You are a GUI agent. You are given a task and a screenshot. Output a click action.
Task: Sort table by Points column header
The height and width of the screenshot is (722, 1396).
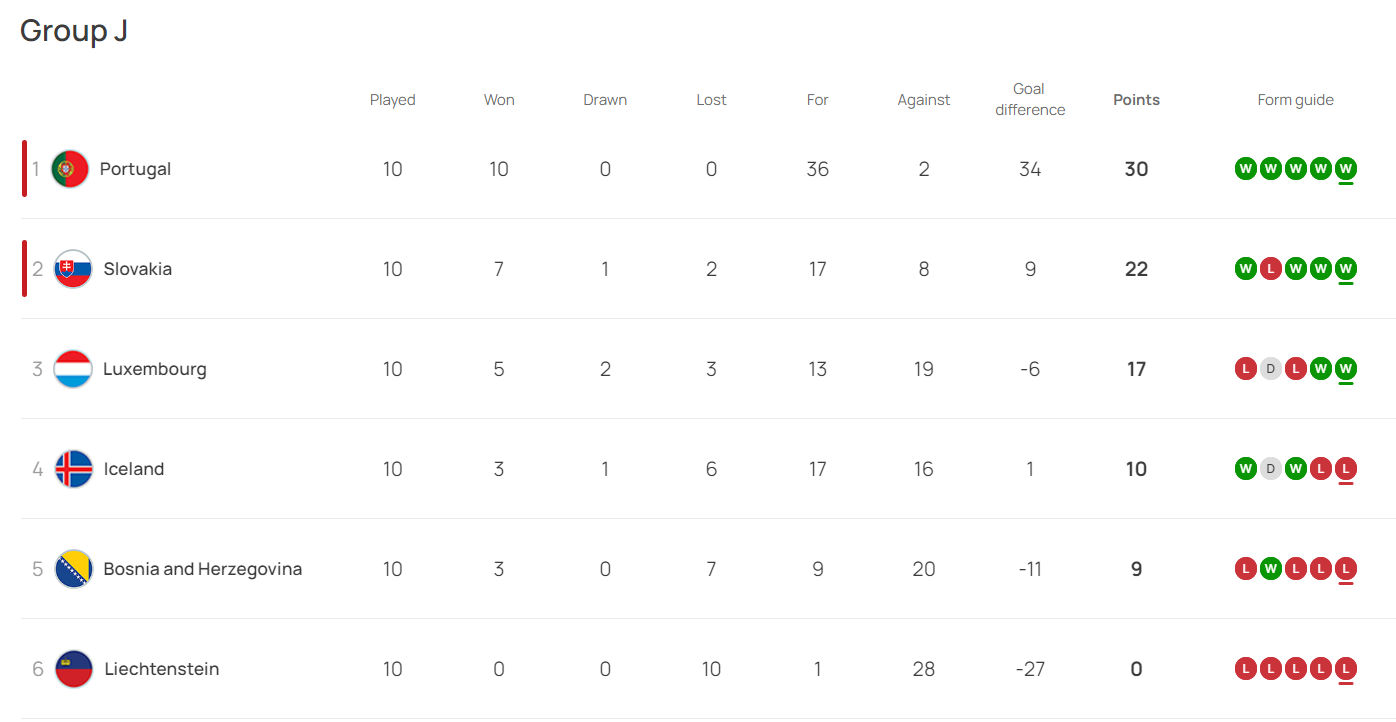coord(1136,100)
